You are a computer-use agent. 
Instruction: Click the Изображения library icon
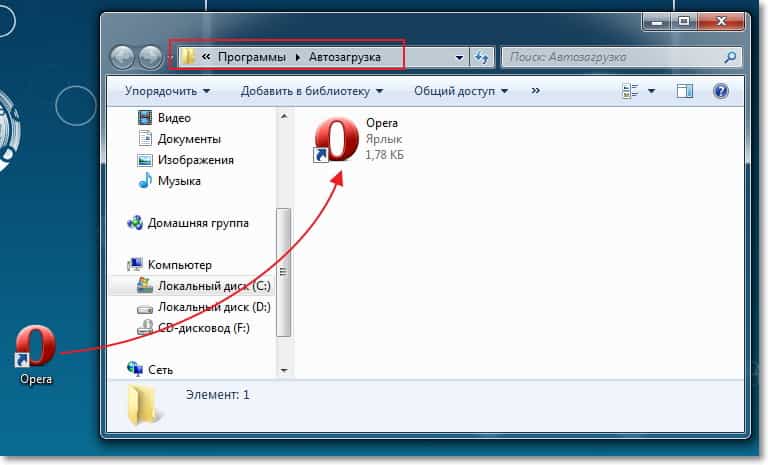tap(144, 160)
